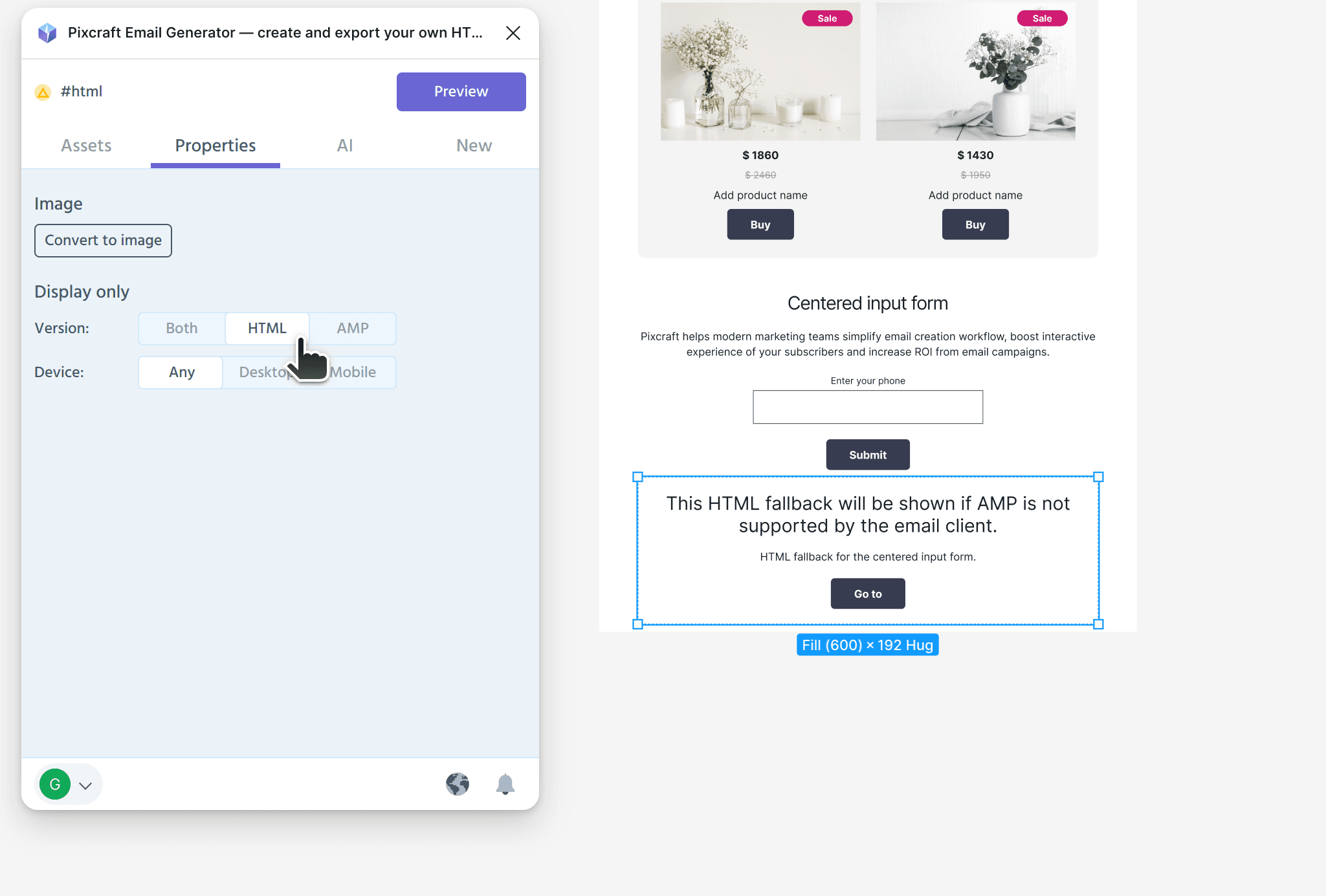The width and height of the screenshot is (1326, 896).
Task: Select the HTML version toggle
Action: 267,328
